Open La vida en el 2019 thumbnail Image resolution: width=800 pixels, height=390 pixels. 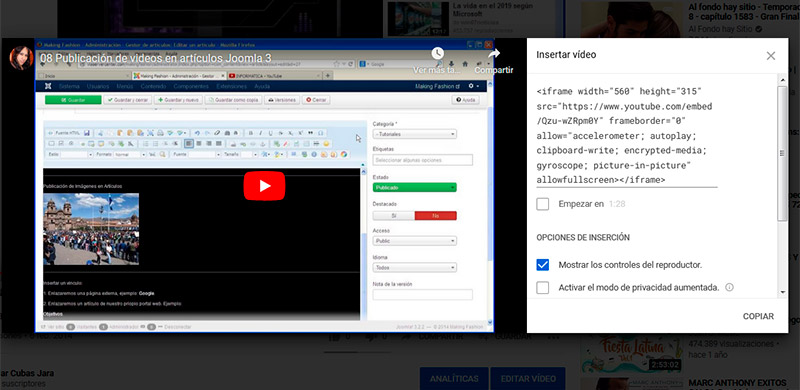point(417,19)
